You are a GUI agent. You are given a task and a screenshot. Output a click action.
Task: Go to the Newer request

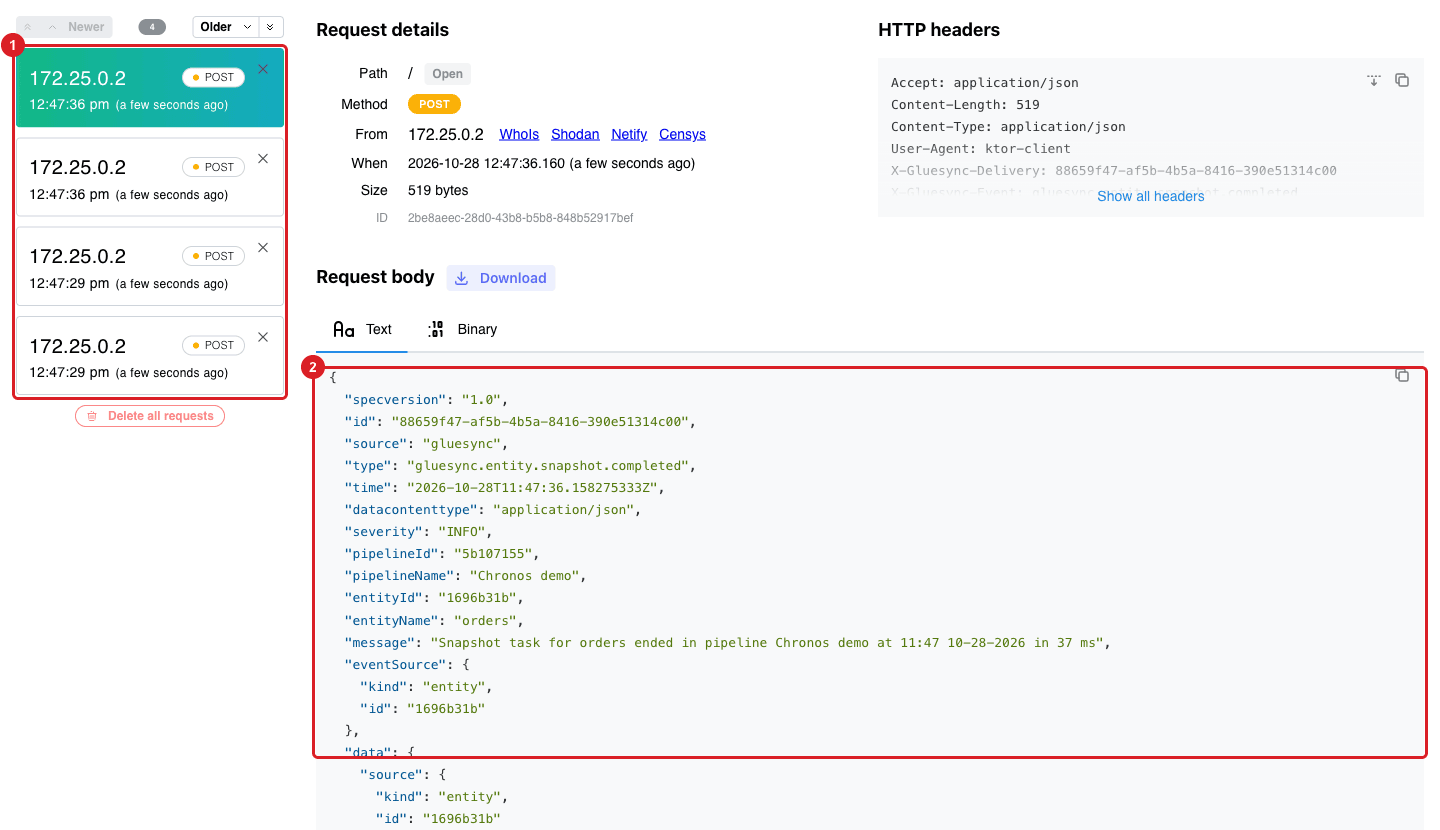tap(76, 27)
